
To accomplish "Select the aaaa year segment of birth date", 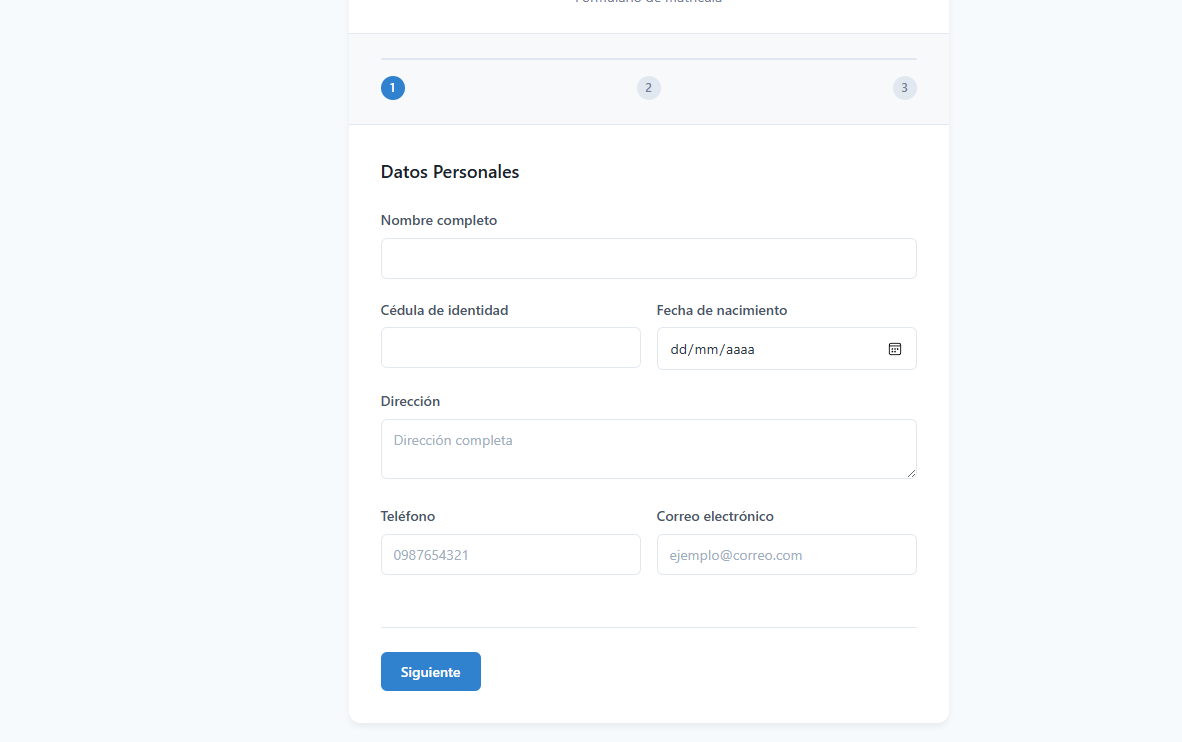I will pyautogui.click(x=740, y=349).
